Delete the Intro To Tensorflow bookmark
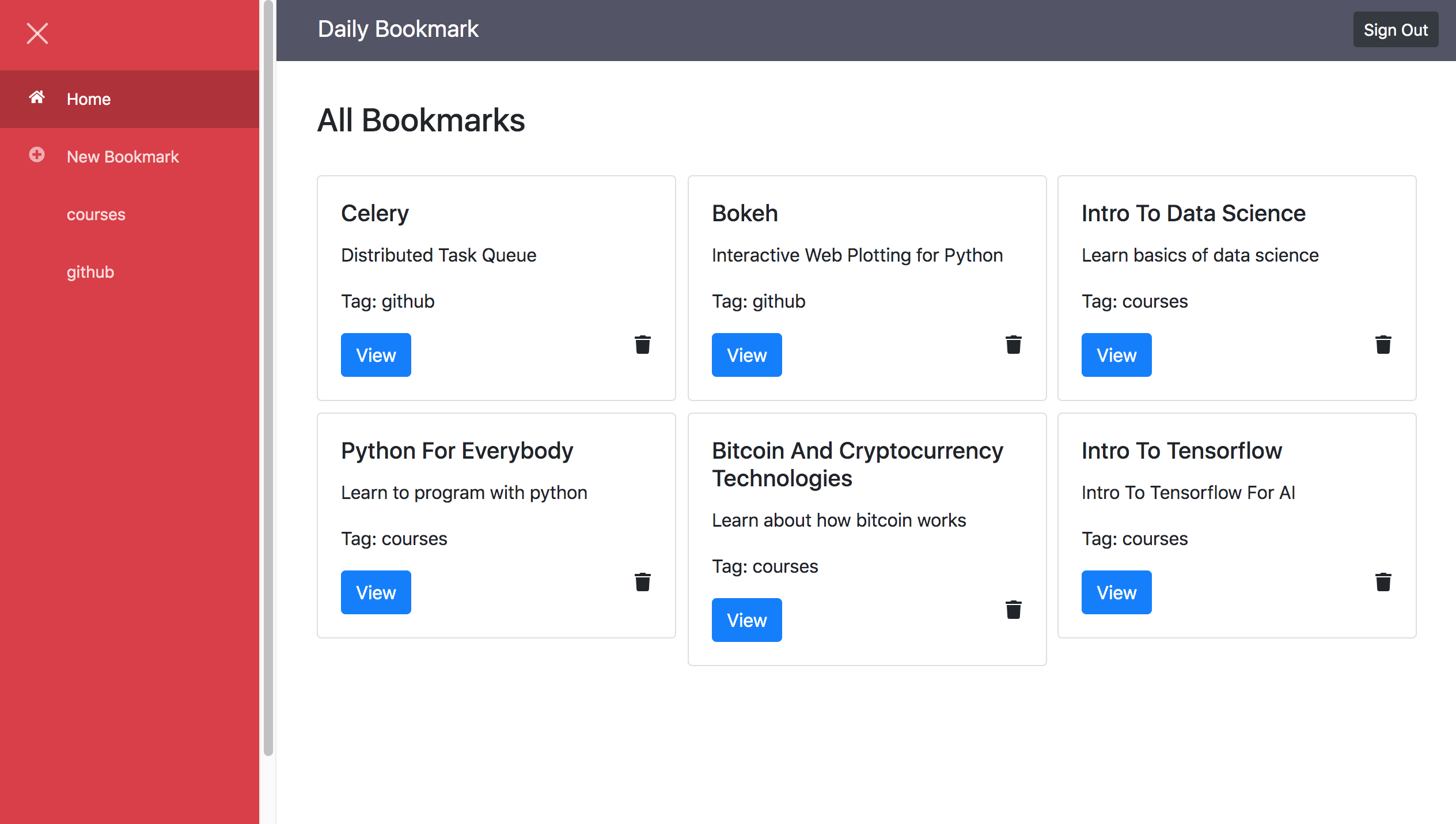The height and width of the screenshot is (824, 1456). [1383, 582]
